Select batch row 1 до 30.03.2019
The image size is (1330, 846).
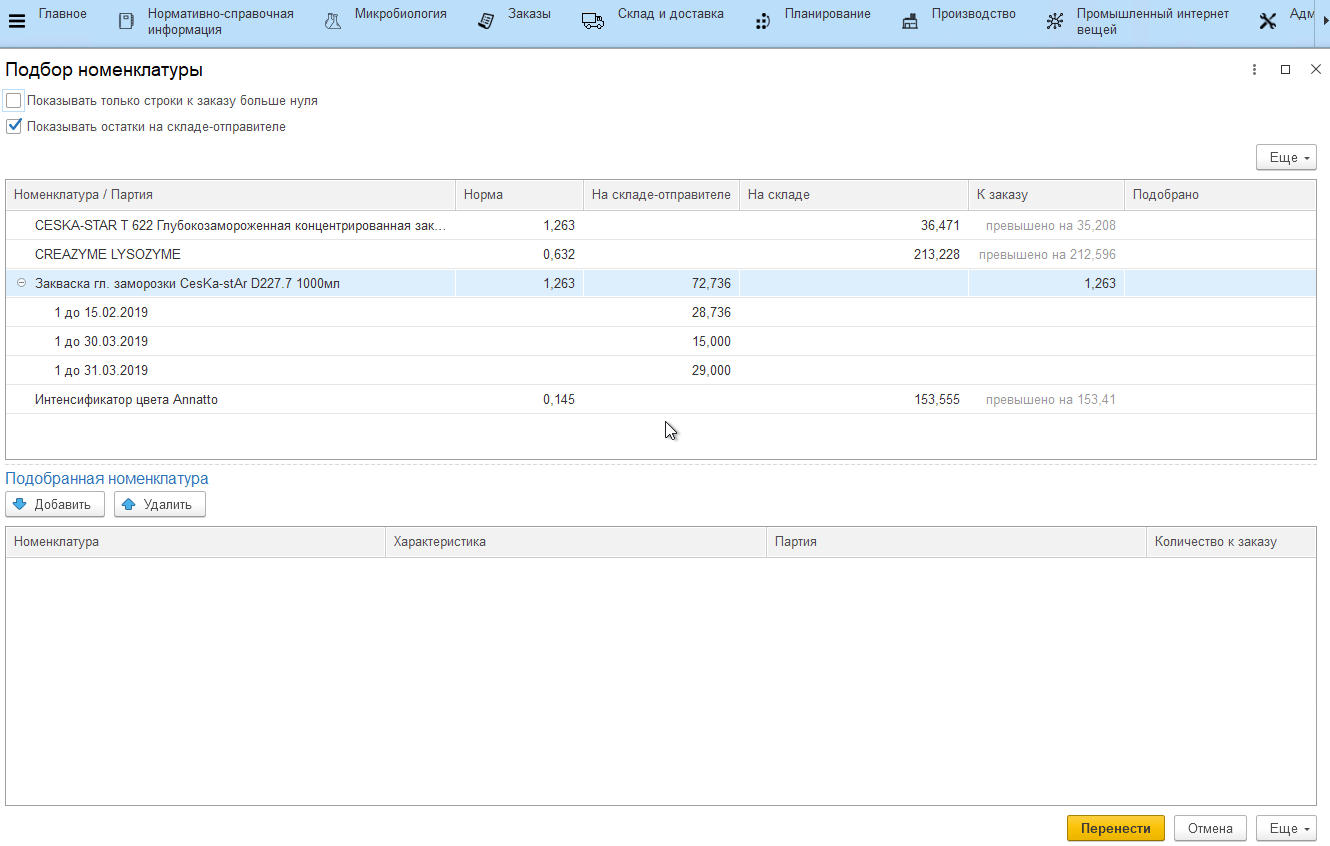101,342
